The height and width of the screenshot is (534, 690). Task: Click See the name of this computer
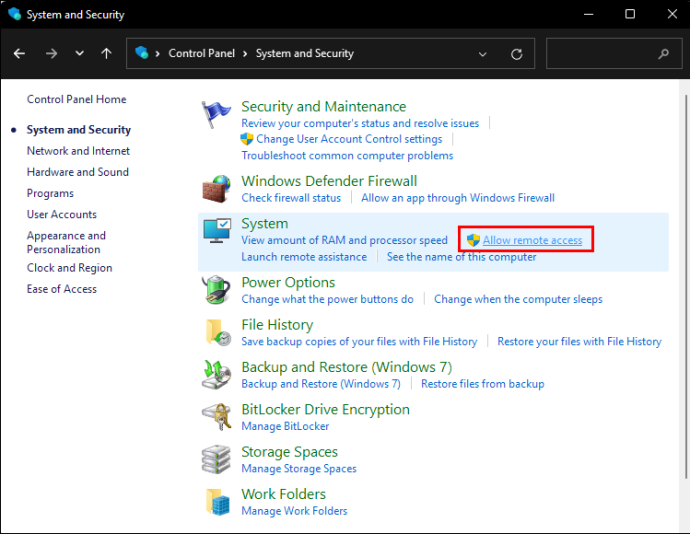tap(461, 257)
